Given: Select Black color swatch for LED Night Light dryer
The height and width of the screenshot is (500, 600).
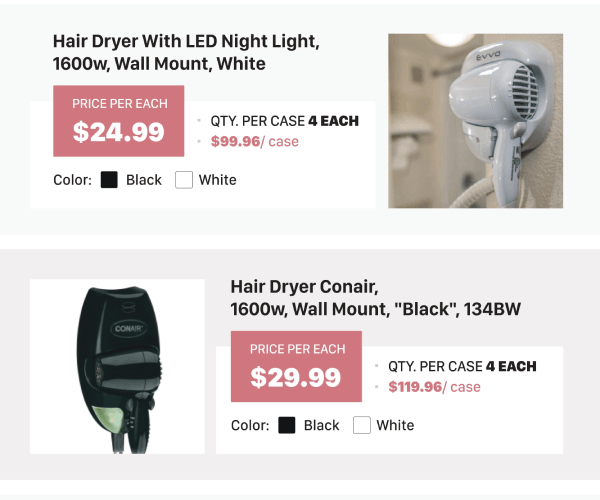Looking at the screenshot, I should (x=109, y=180).
